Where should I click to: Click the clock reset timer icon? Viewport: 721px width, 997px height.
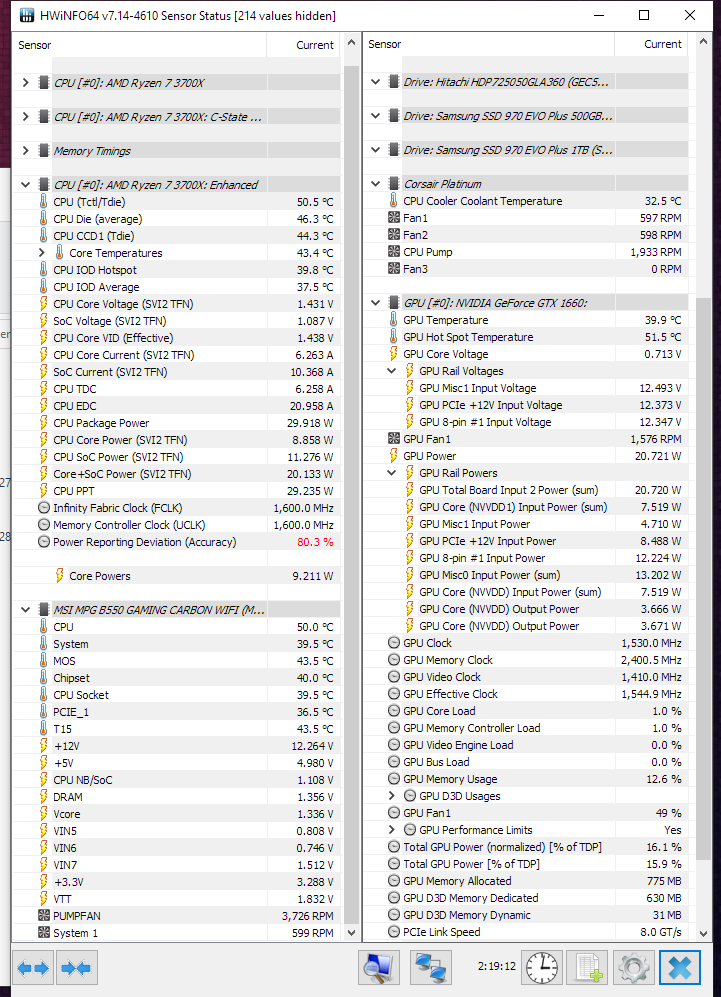pos(542,968)
